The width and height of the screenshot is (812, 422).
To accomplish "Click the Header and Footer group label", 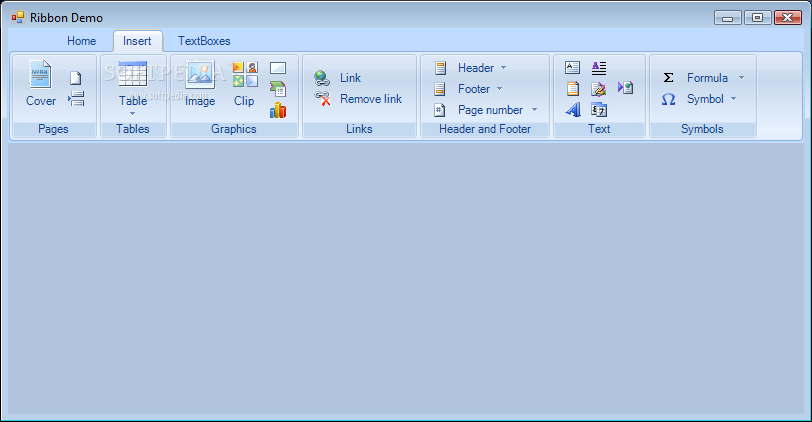I will point(485,129).
